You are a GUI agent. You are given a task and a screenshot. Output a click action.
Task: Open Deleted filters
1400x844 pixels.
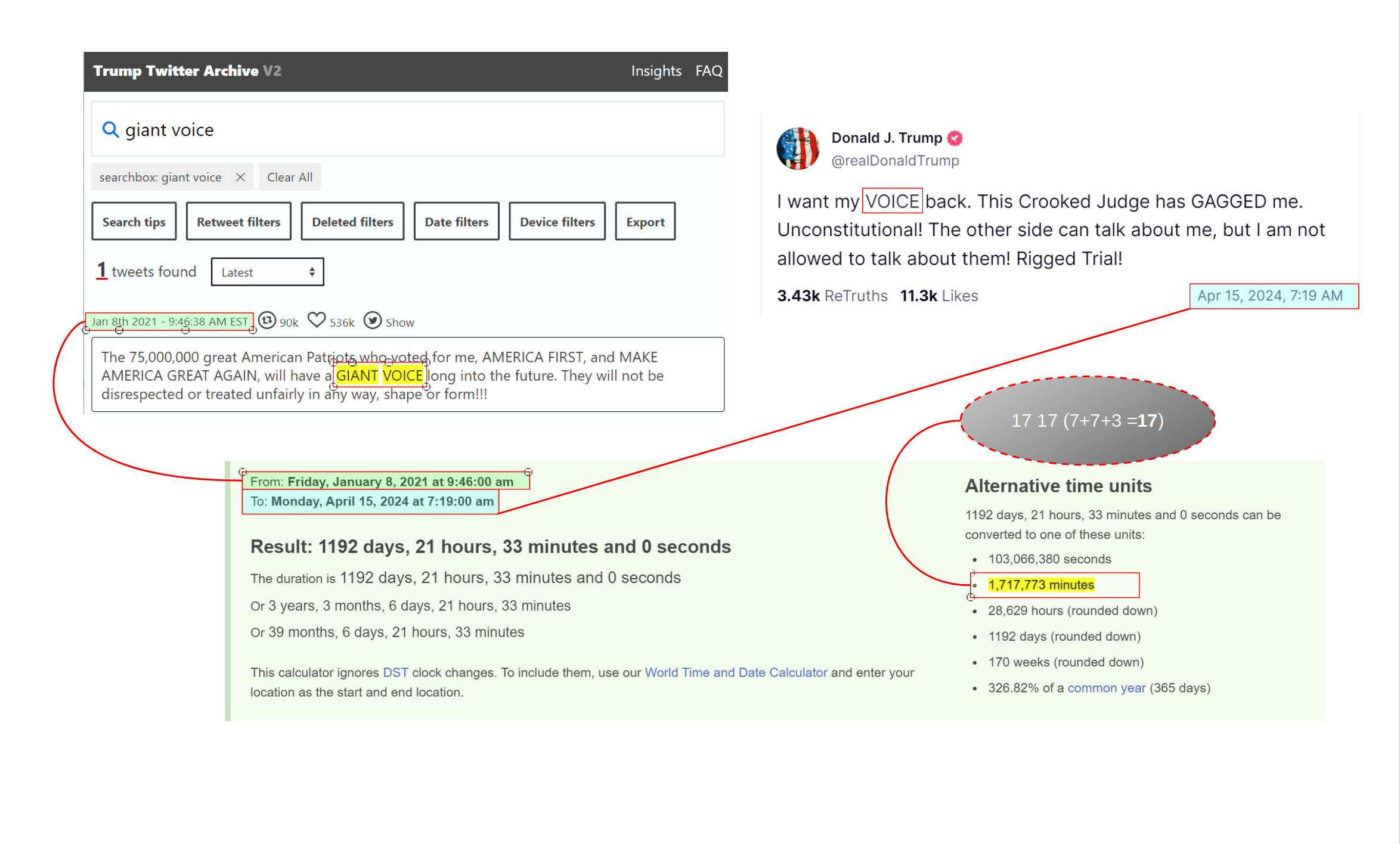[352, 222]
